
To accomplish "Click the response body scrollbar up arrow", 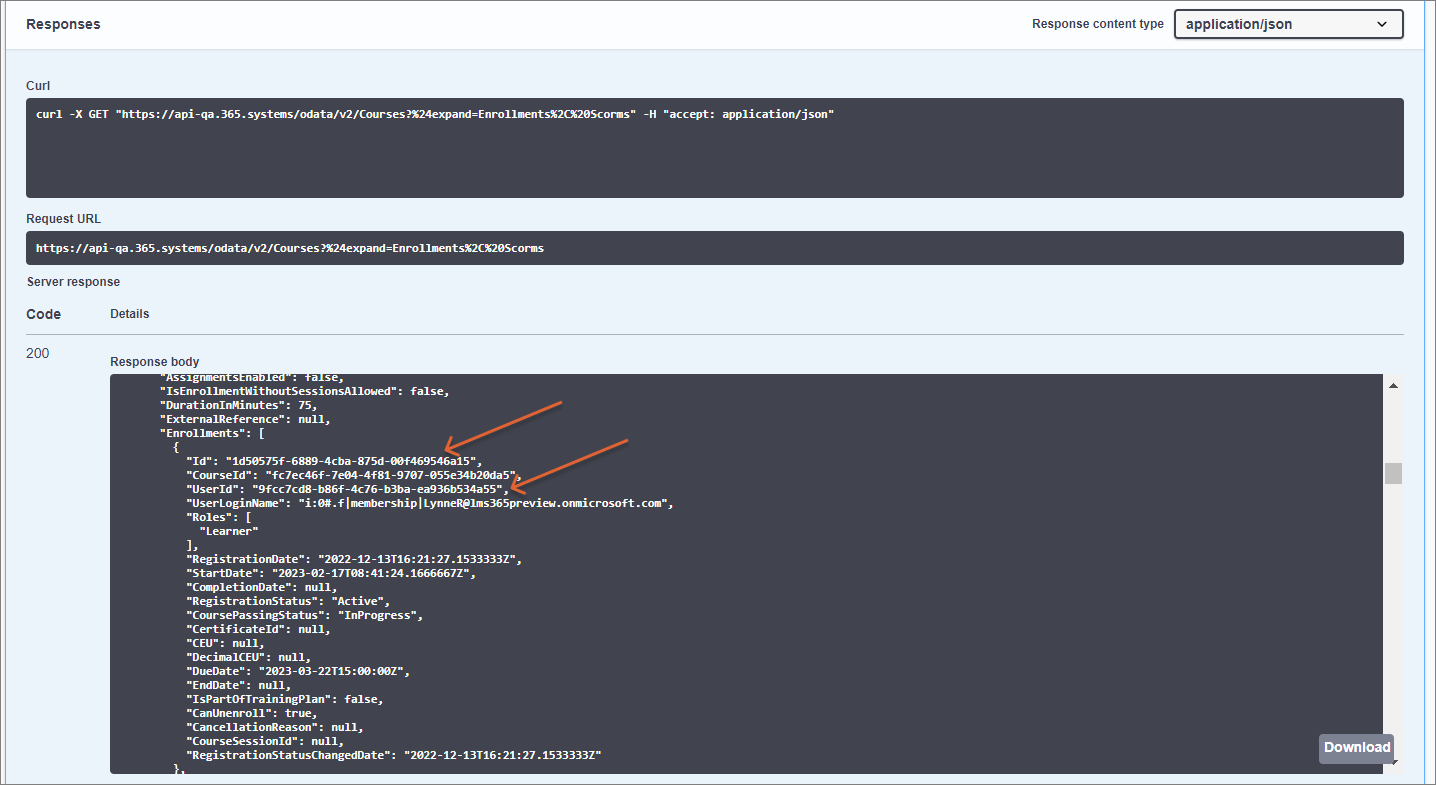I will tap(1394, 385).
